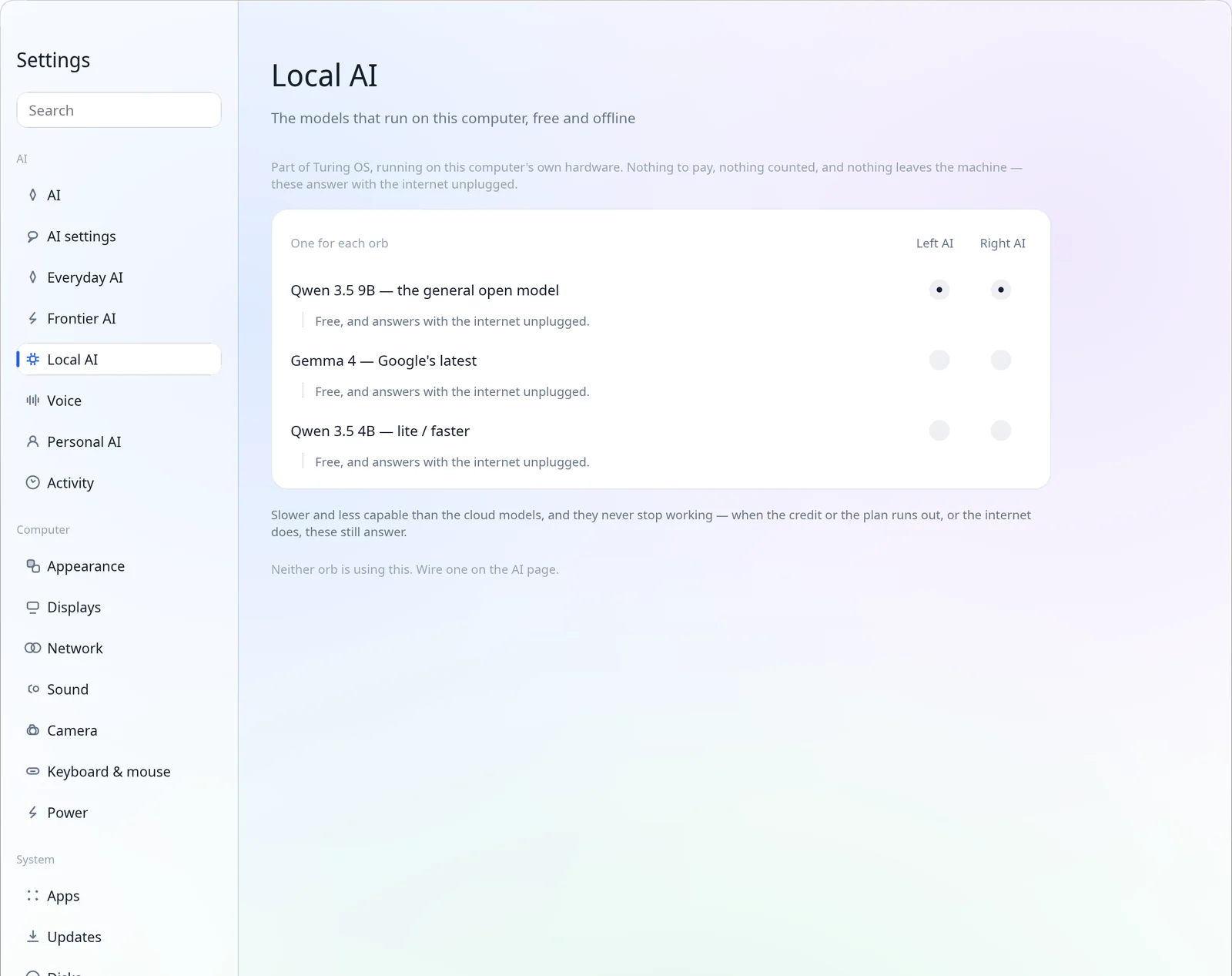1232x976 pixels.
Task: Open Power settings
Action: tap(119, 813)
